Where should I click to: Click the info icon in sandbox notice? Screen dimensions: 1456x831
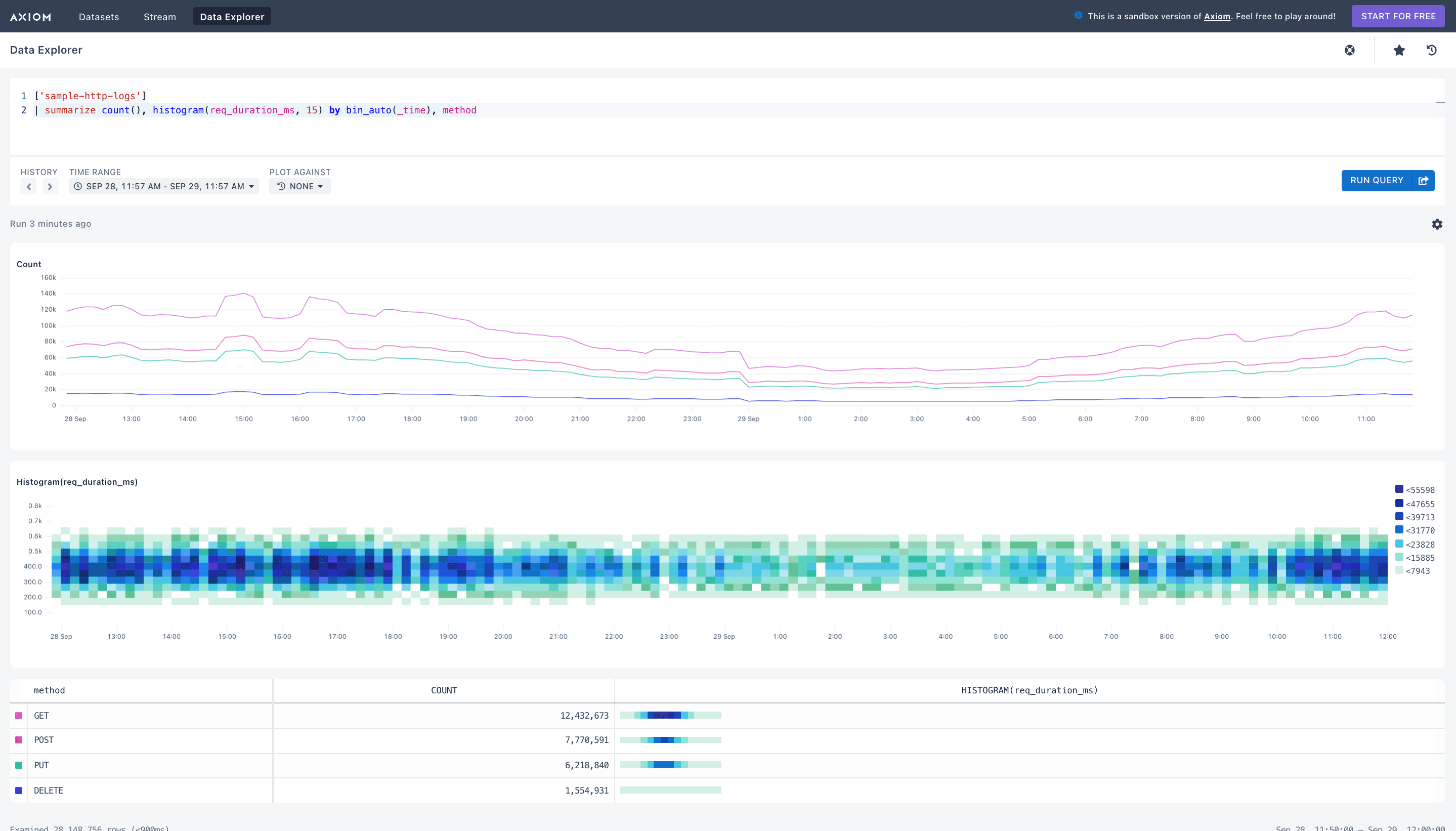click(1078, 16)
